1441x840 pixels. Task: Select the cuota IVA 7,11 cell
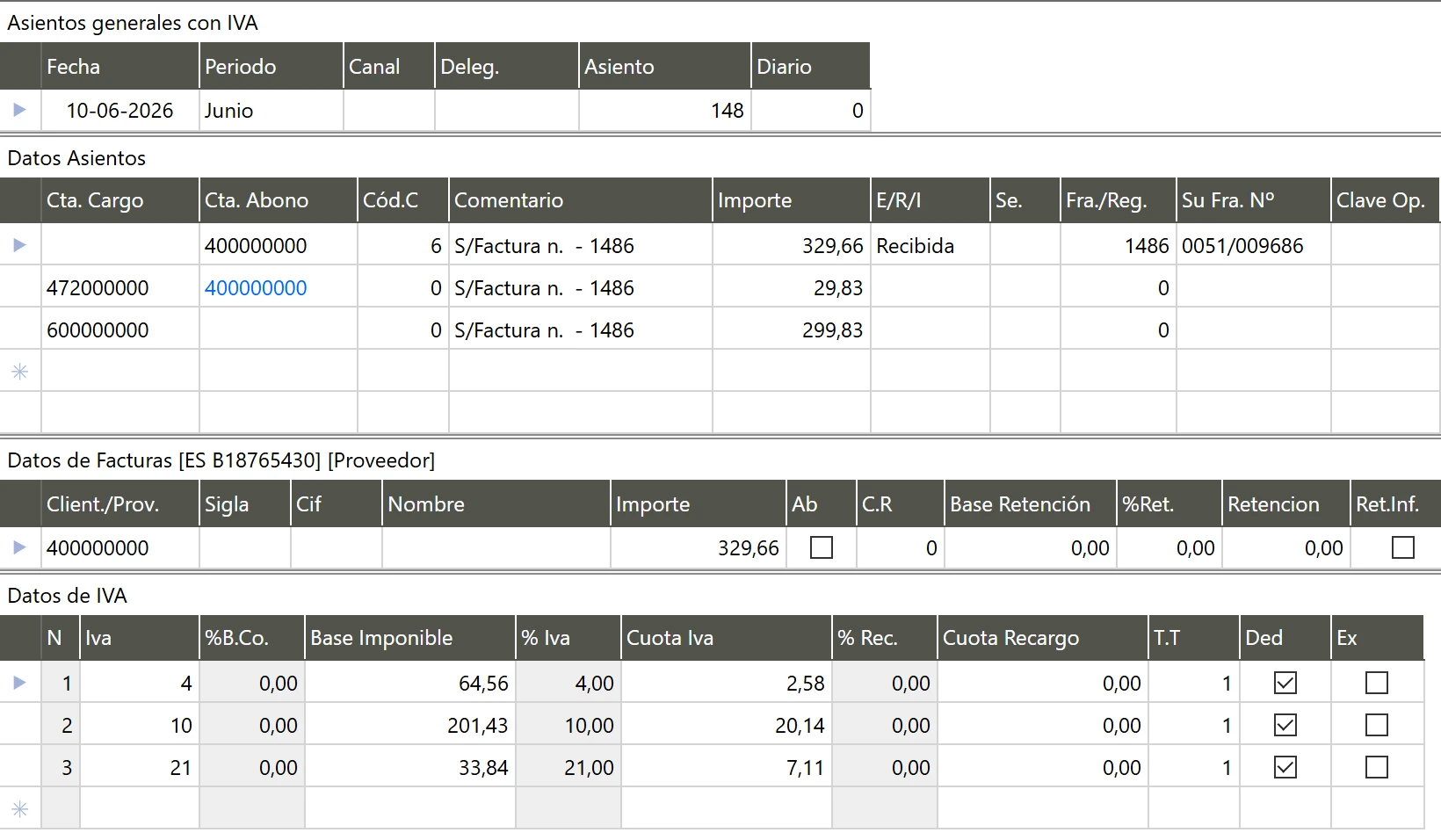(727, 767)
